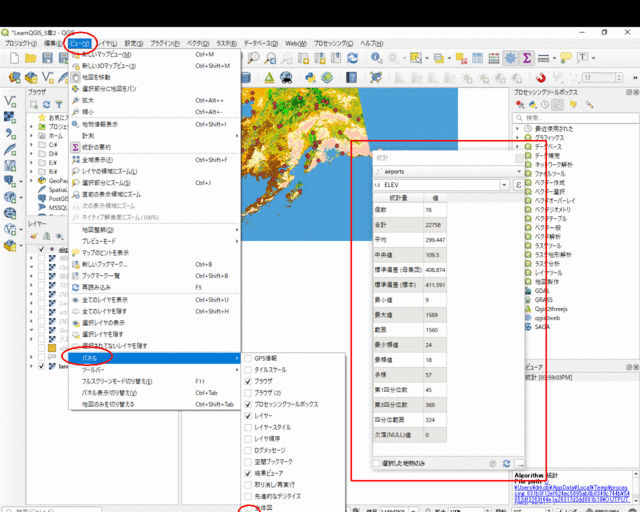Click the Browser panel filter funnel icon
Screen dimensions: 640x512
(59, 105)
